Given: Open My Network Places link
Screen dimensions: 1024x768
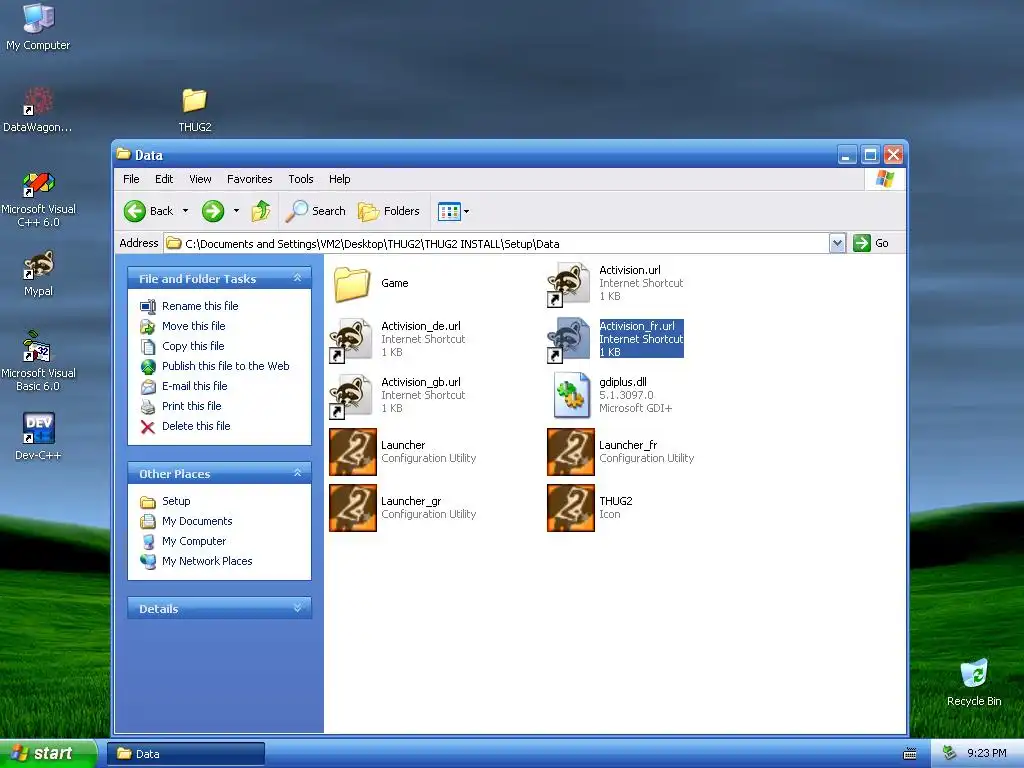Looking at the screenshot, I should 207,561.
